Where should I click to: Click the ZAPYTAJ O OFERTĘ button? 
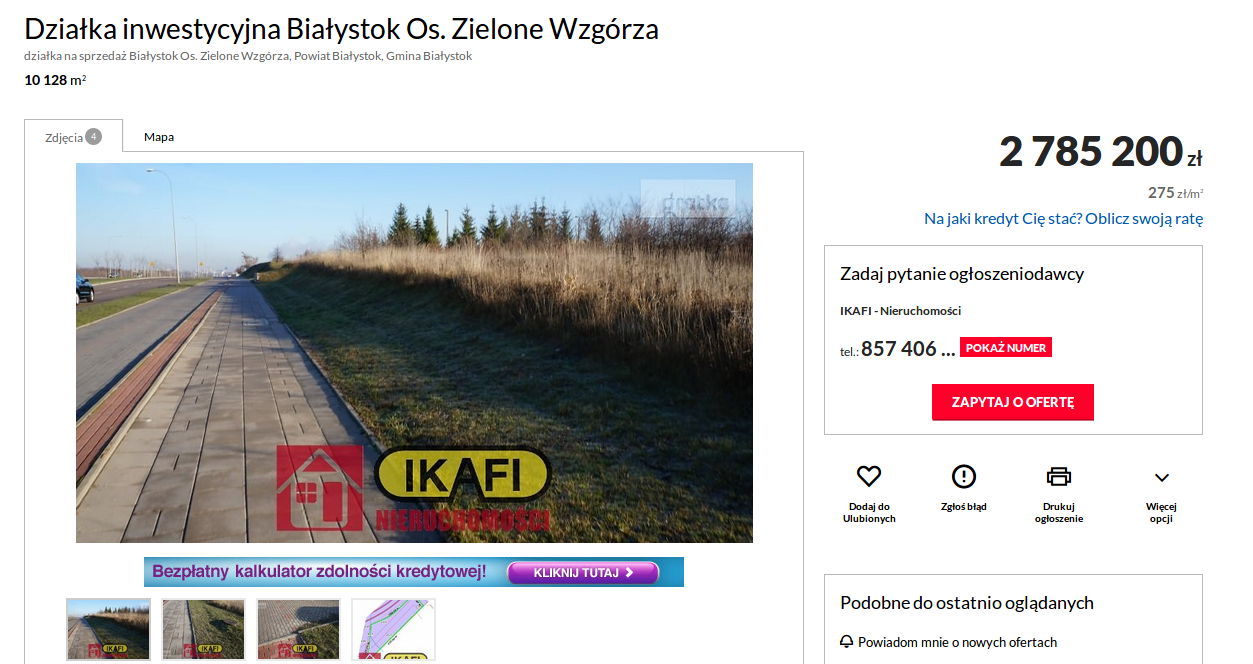pos(1013,402)
